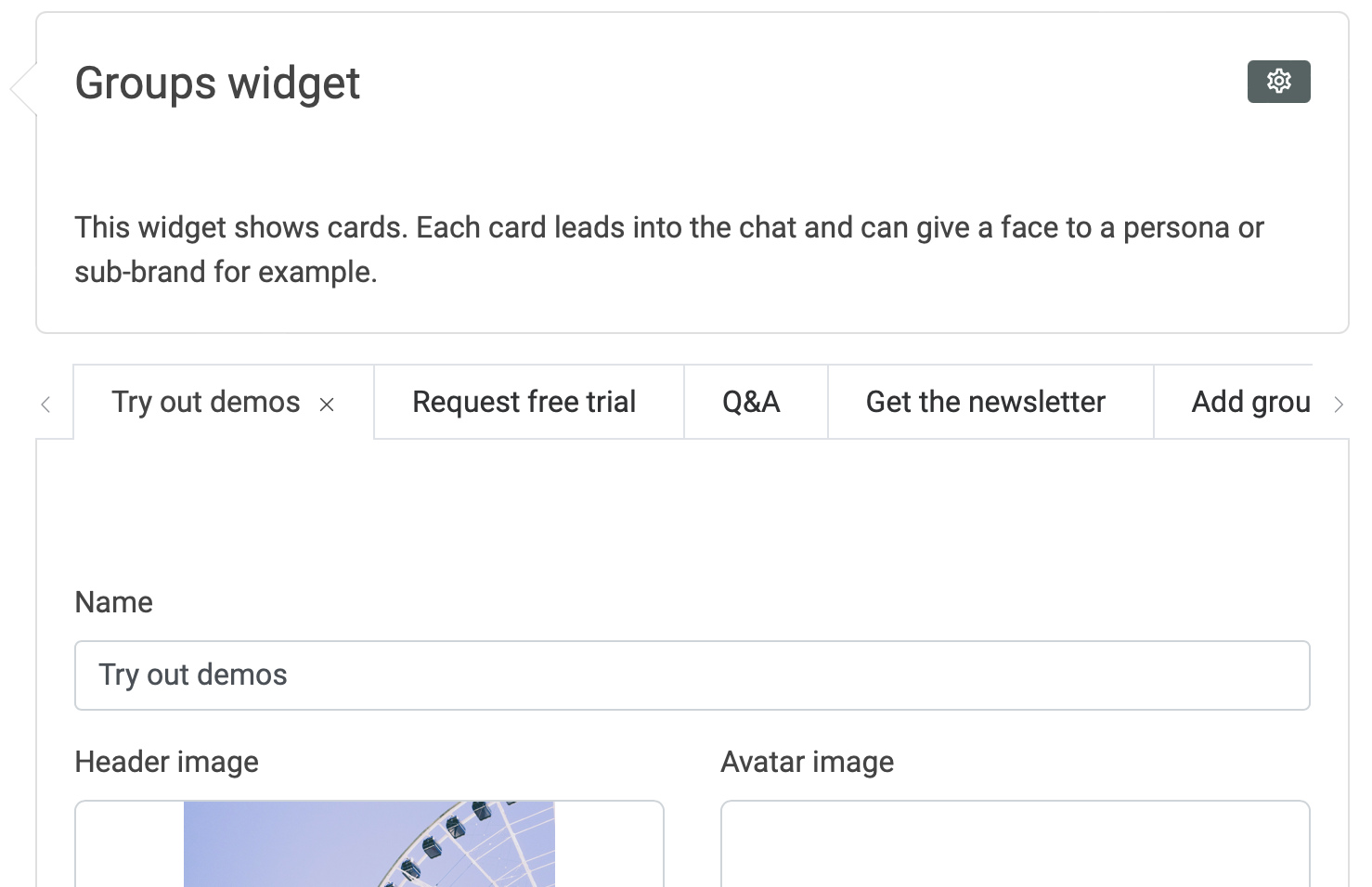Click the Avatar image label

(x=807, y=762)
